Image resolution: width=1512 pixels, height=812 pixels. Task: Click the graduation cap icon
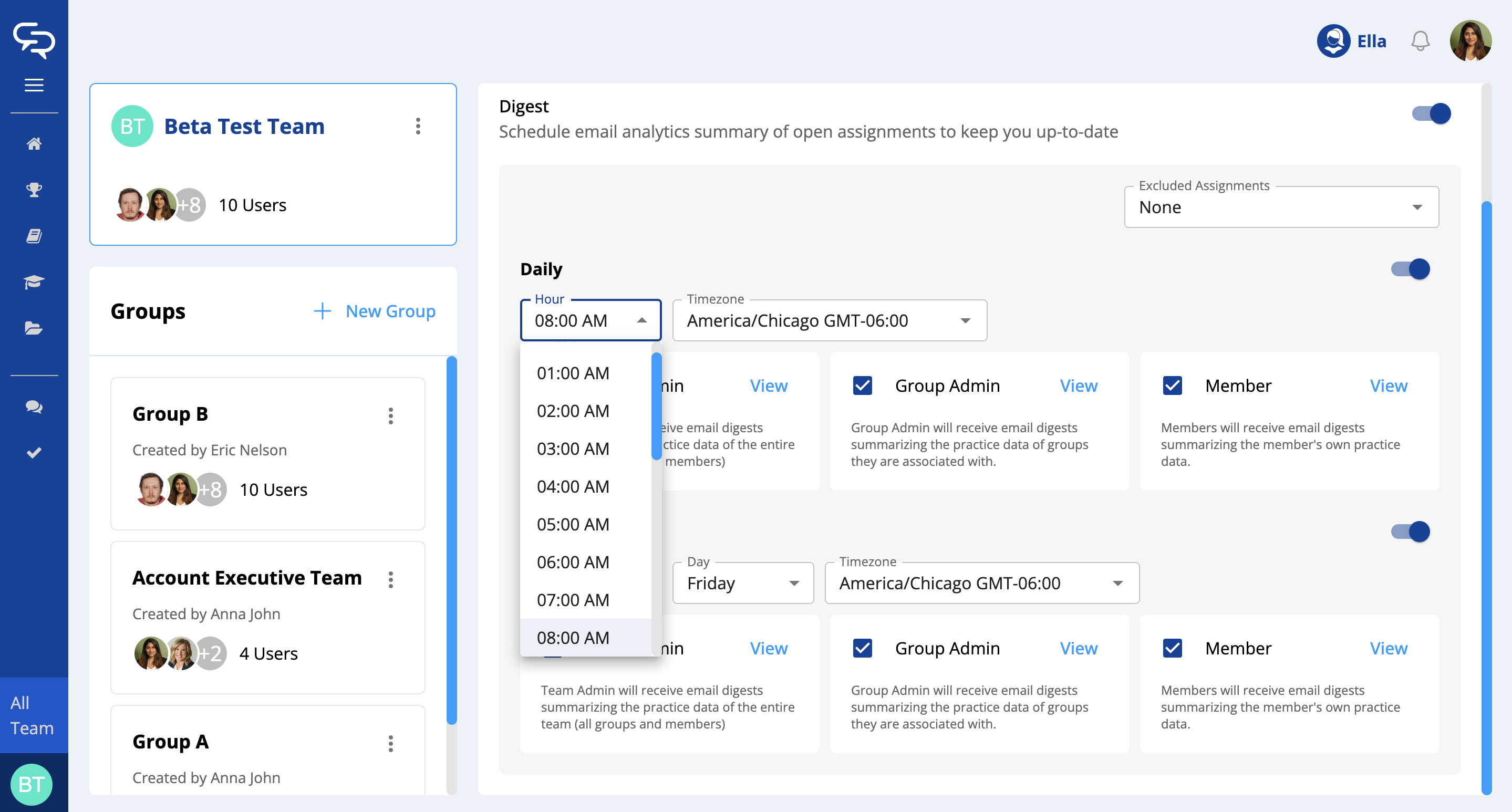click(34, 282)
